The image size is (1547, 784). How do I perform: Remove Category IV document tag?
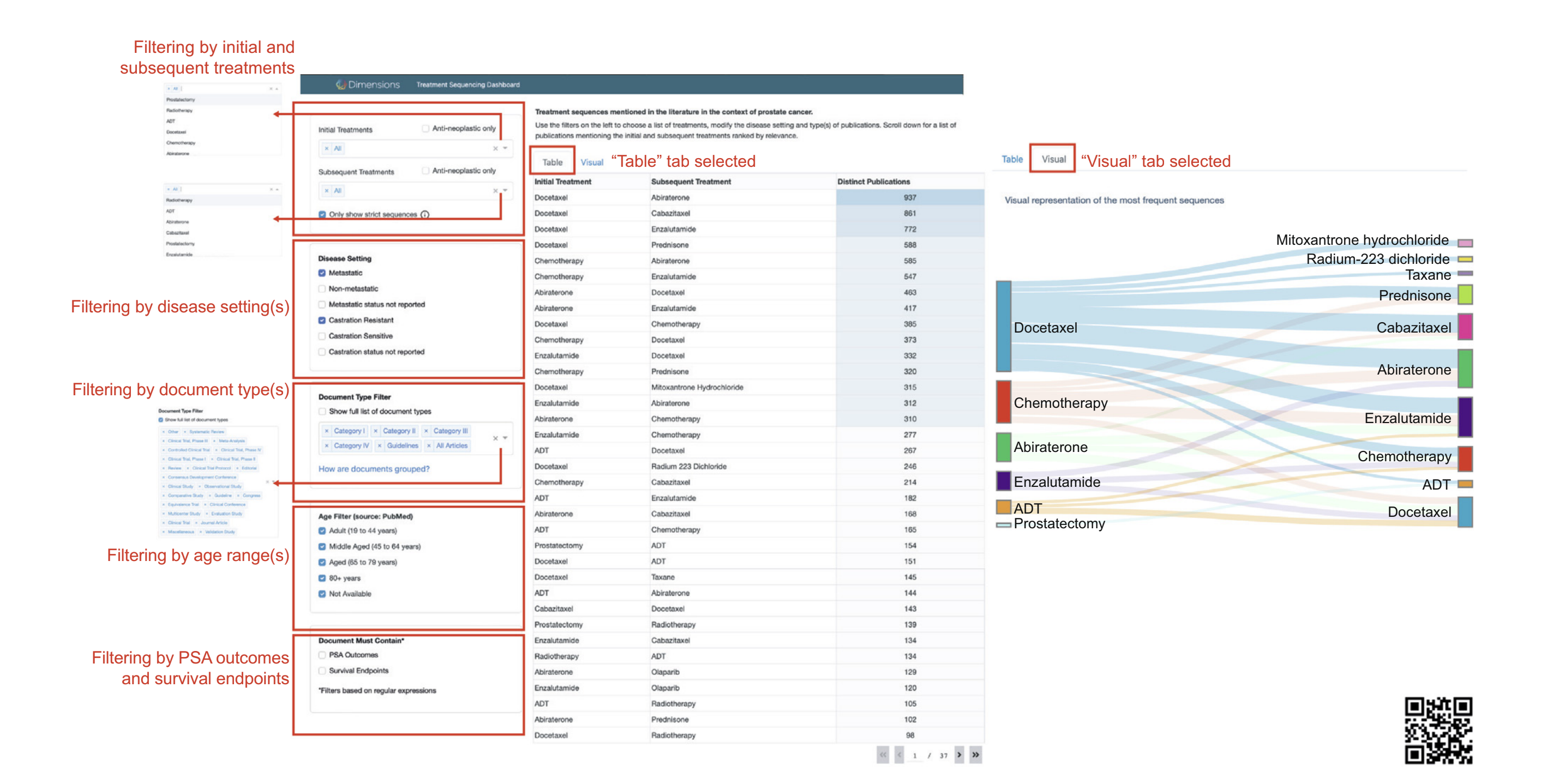[327, 446]
